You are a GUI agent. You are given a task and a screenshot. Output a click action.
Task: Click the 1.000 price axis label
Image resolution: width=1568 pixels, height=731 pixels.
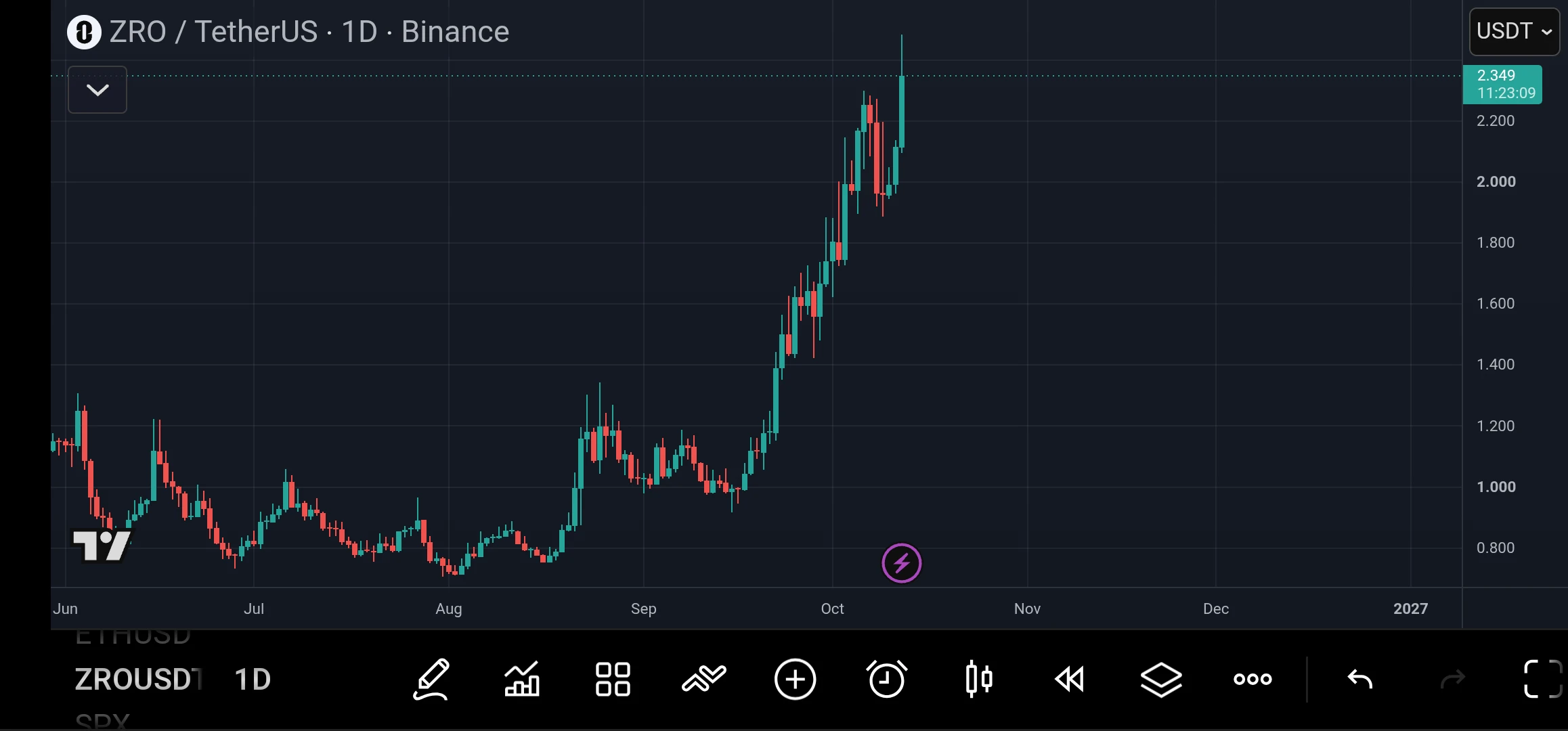click(1496, 487)
